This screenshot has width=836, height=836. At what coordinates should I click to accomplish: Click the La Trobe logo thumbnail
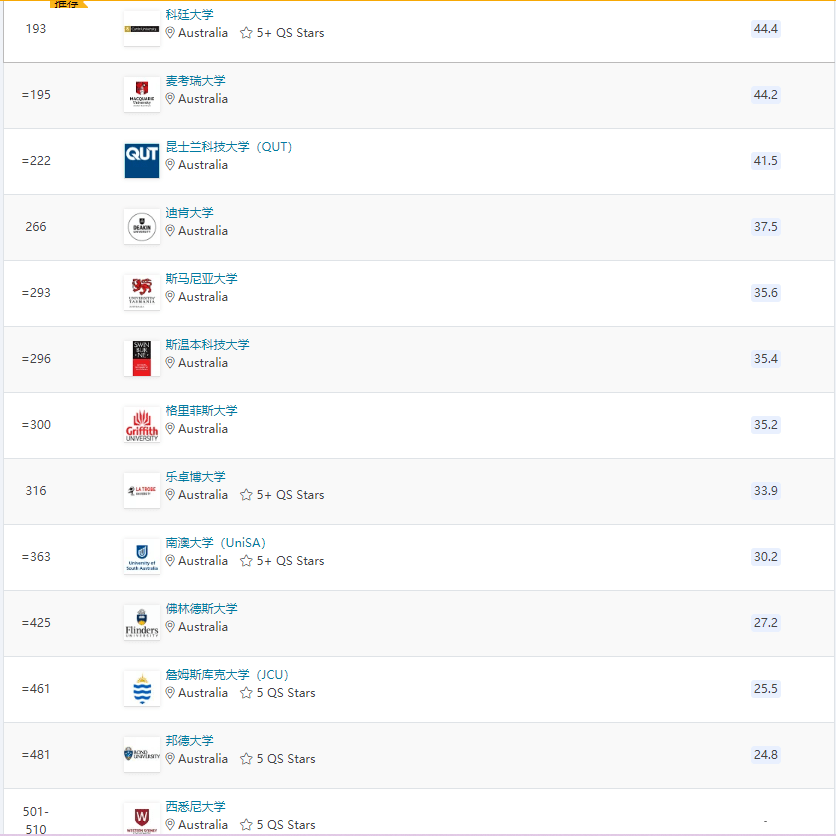(x=142, y=491)
